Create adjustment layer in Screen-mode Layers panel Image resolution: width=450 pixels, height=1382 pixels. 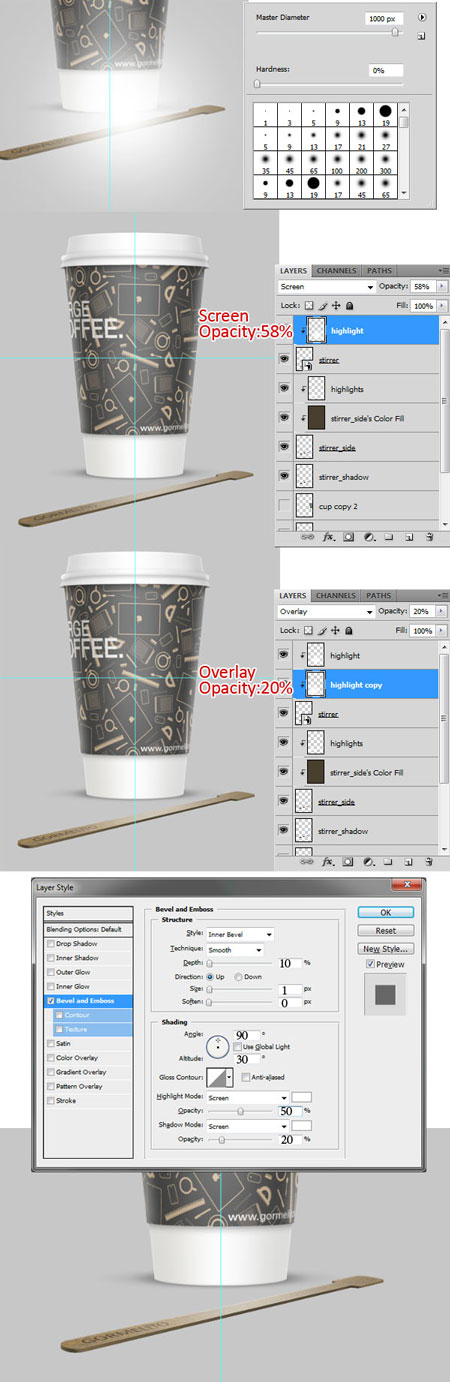click(368, 537)
